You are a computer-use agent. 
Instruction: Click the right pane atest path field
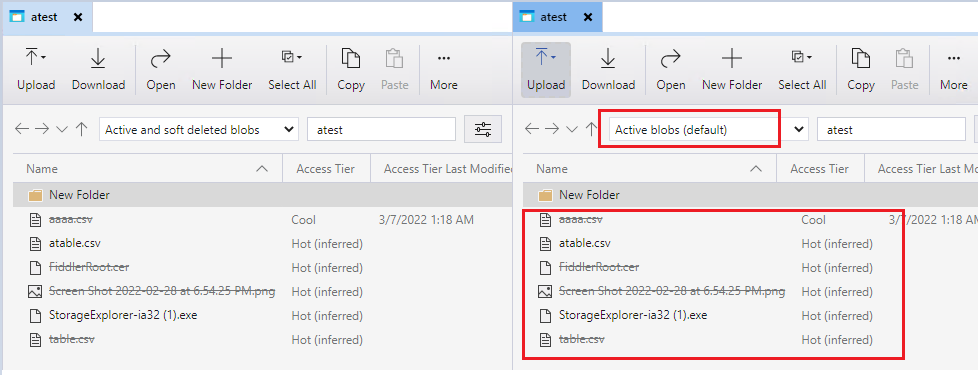[x=891, y=130]
